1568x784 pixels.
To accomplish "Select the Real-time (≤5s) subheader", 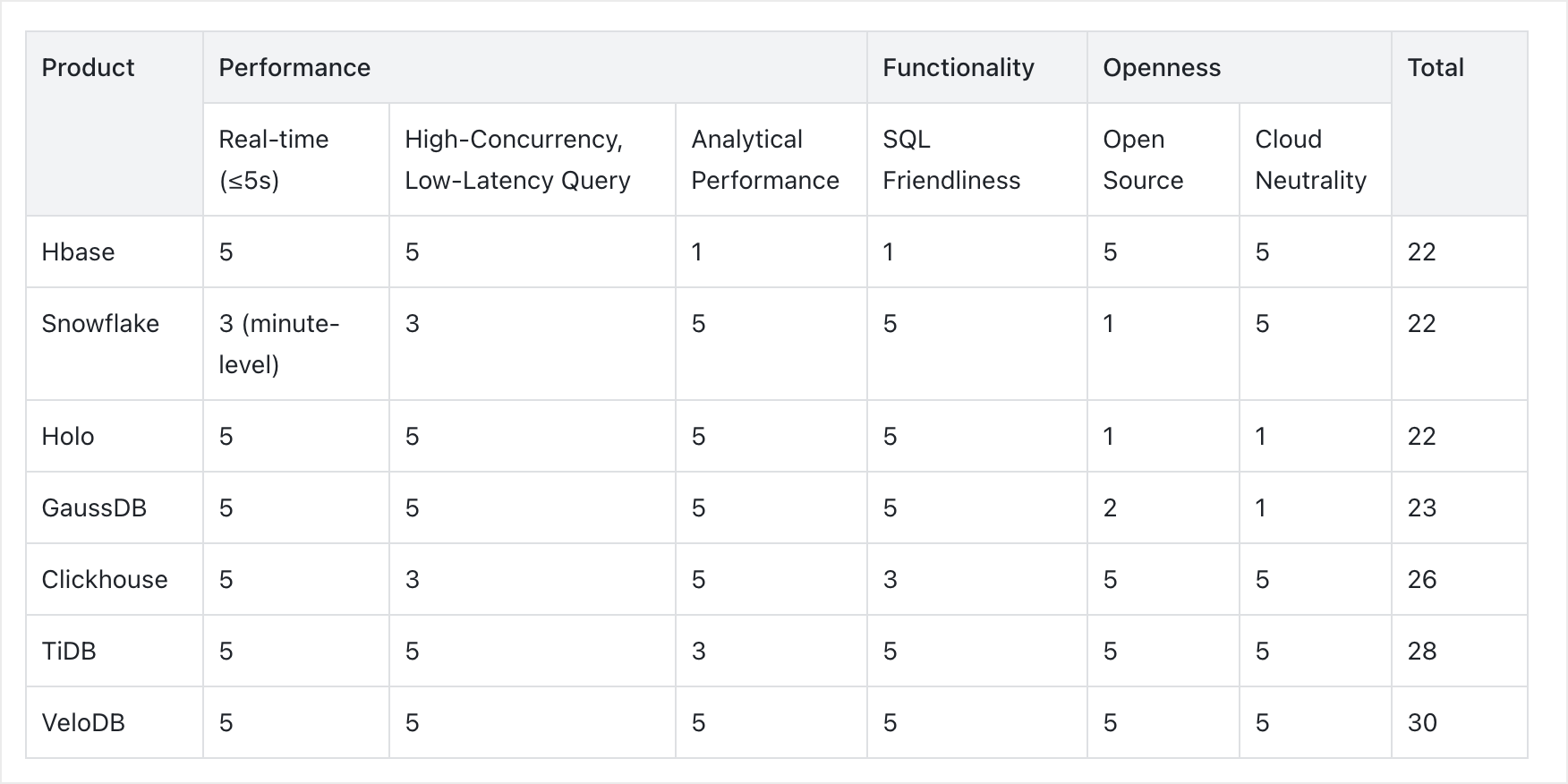I will (x=274, y=159).
